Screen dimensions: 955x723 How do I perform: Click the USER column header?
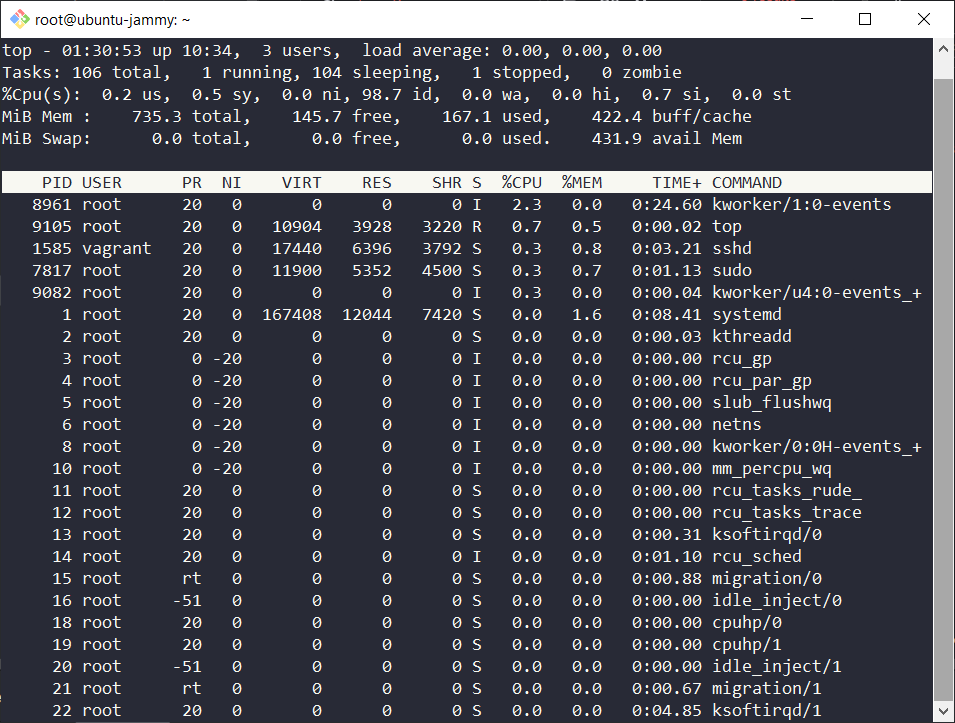click(102, 183)
